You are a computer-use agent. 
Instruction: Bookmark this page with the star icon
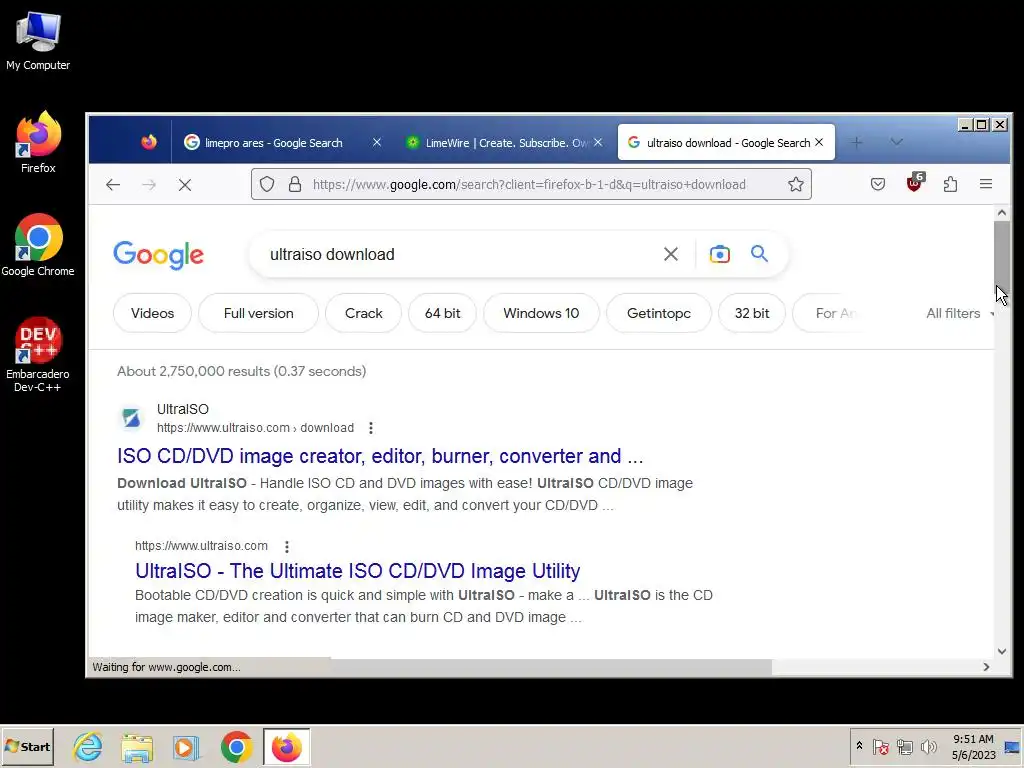(795, 184)
